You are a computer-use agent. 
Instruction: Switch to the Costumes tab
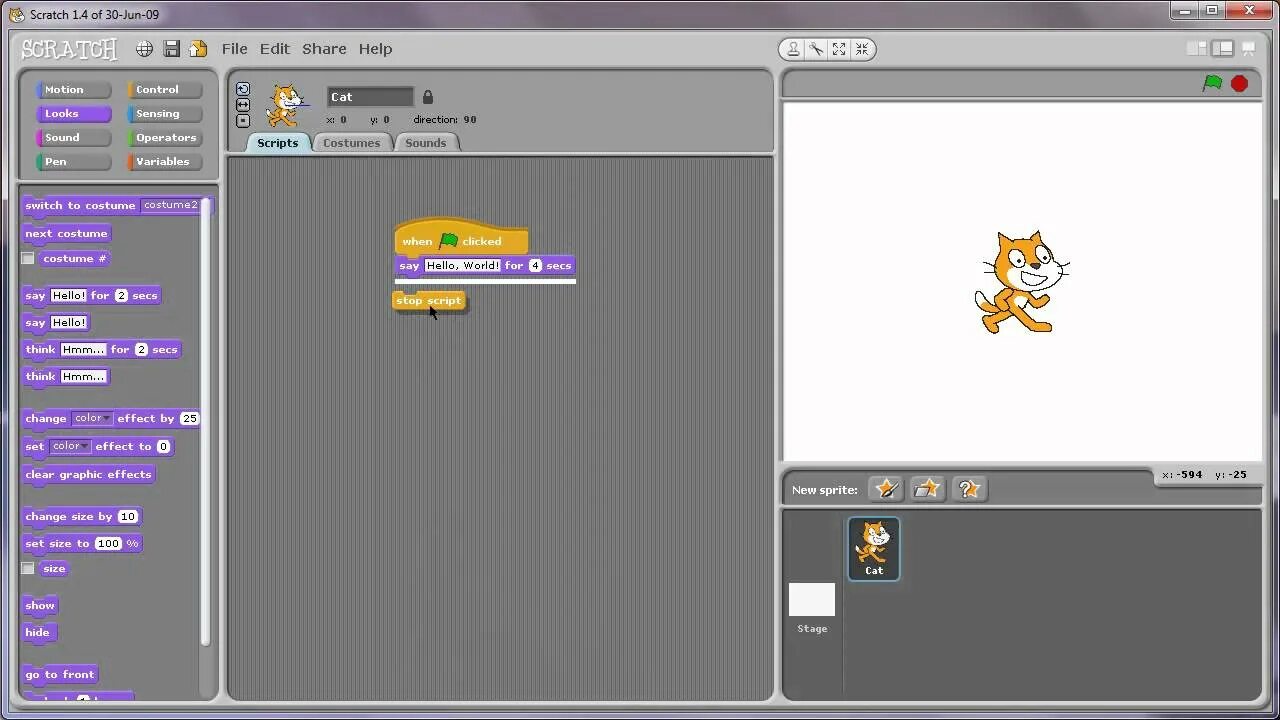351,143
